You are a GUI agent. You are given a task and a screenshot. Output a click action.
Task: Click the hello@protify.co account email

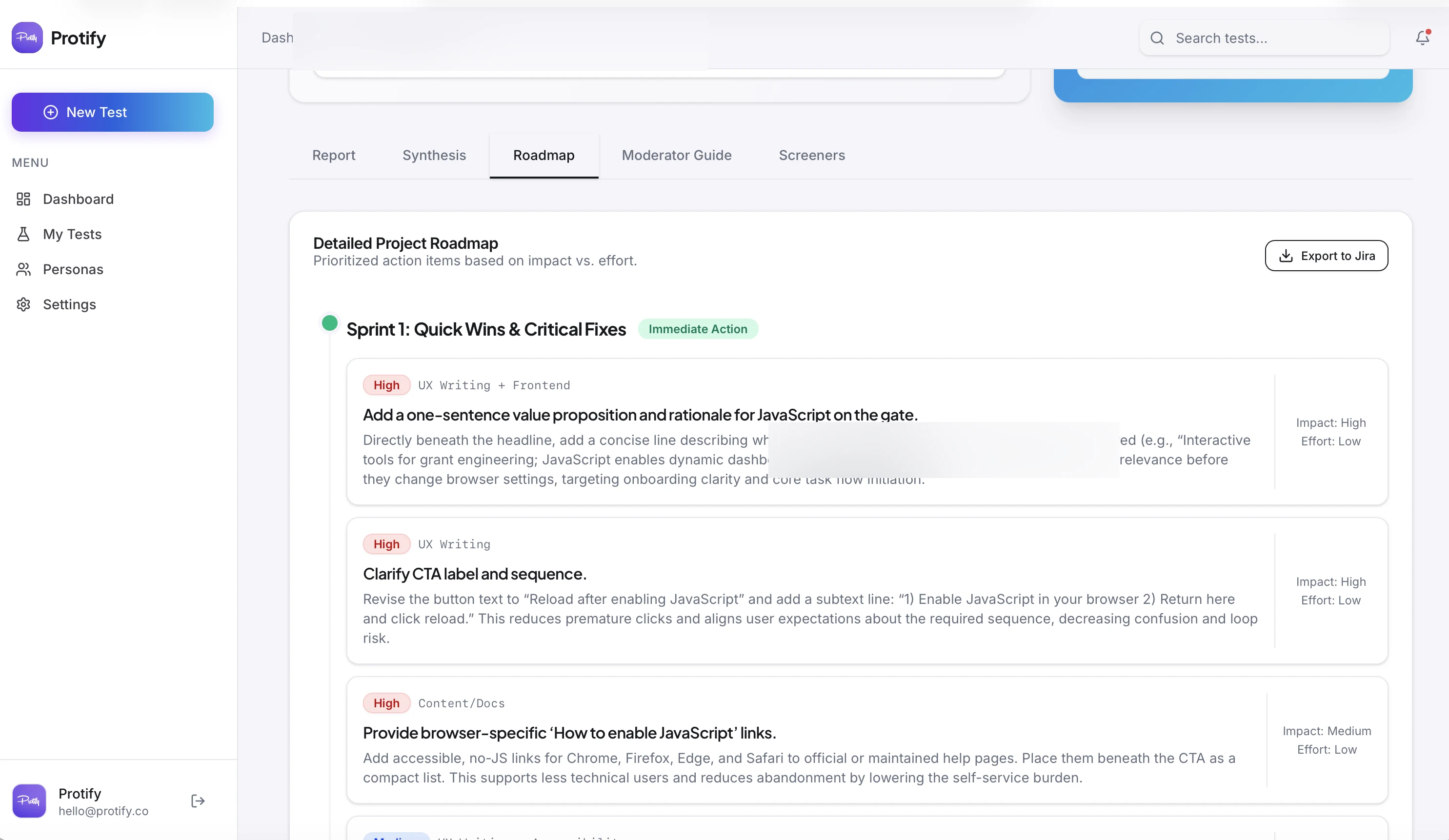(103, 811)
